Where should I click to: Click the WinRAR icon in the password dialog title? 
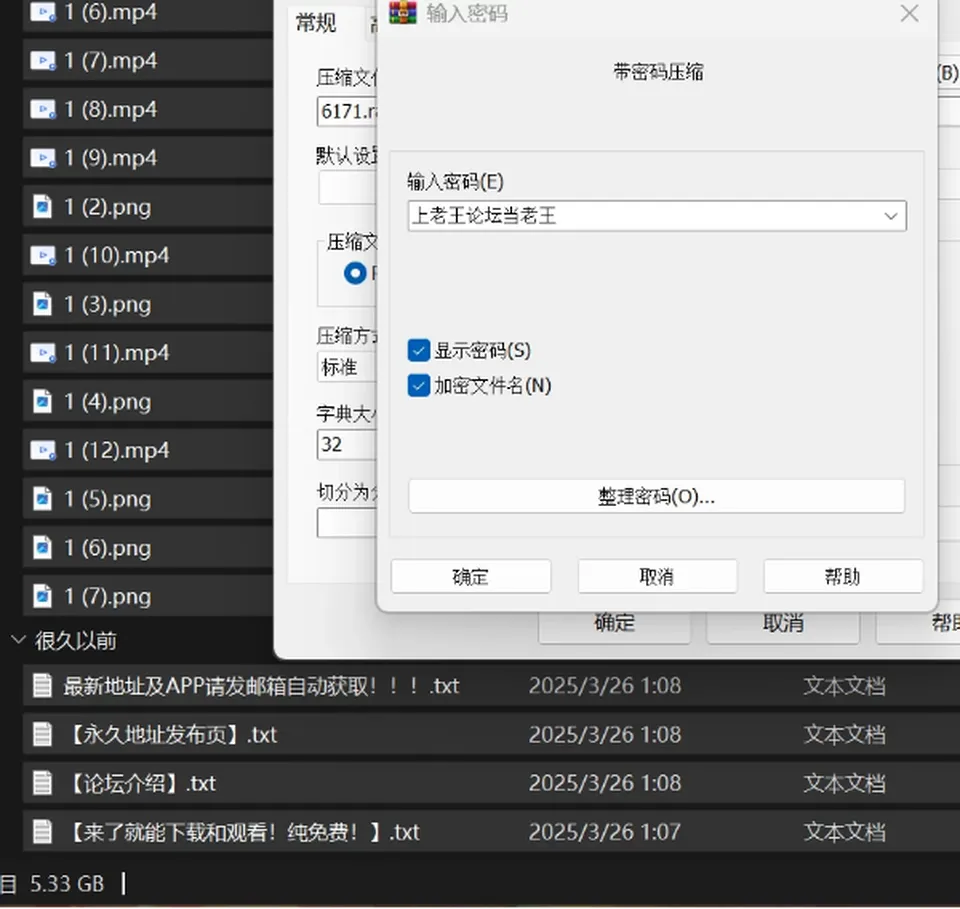click(x=403, y=12)
